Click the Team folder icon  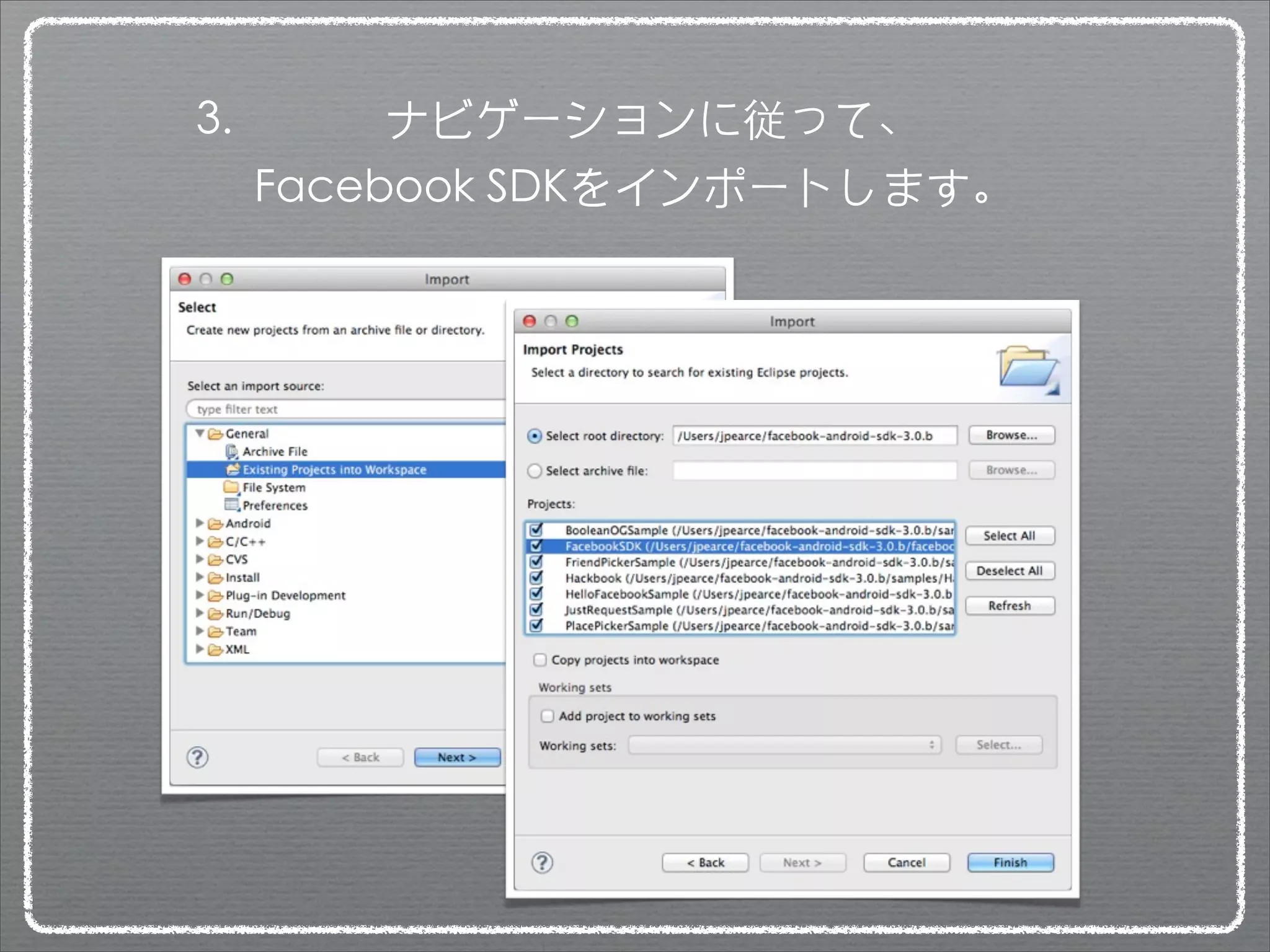215,632
